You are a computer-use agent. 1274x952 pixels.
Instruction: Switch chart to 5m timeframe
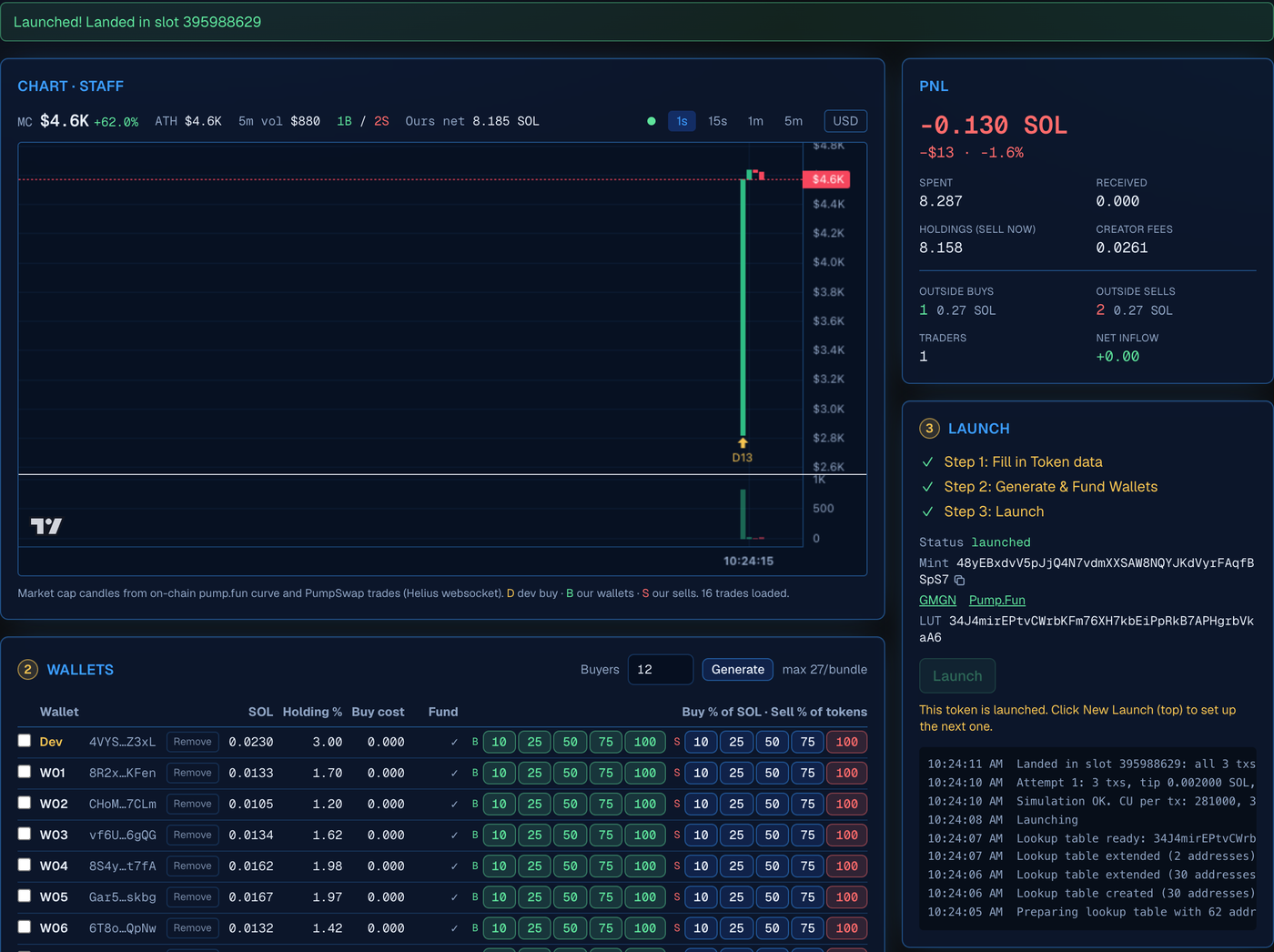(x=794, y=121)
